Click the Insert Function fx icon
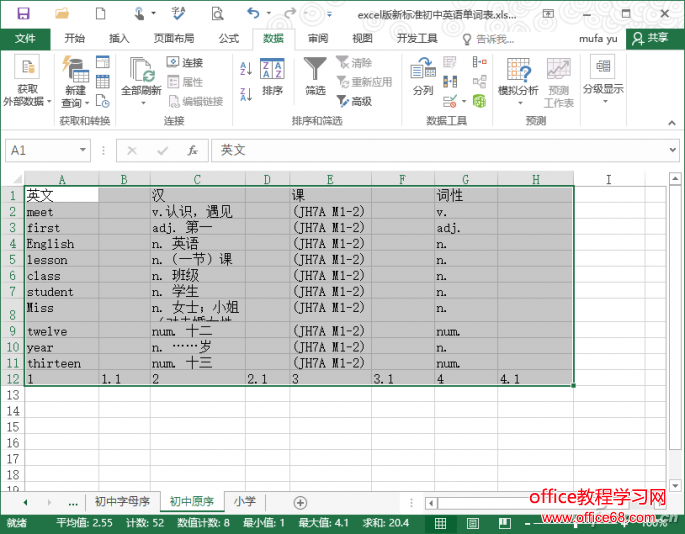Screen dimensions: 685x534 coord(192,151)
